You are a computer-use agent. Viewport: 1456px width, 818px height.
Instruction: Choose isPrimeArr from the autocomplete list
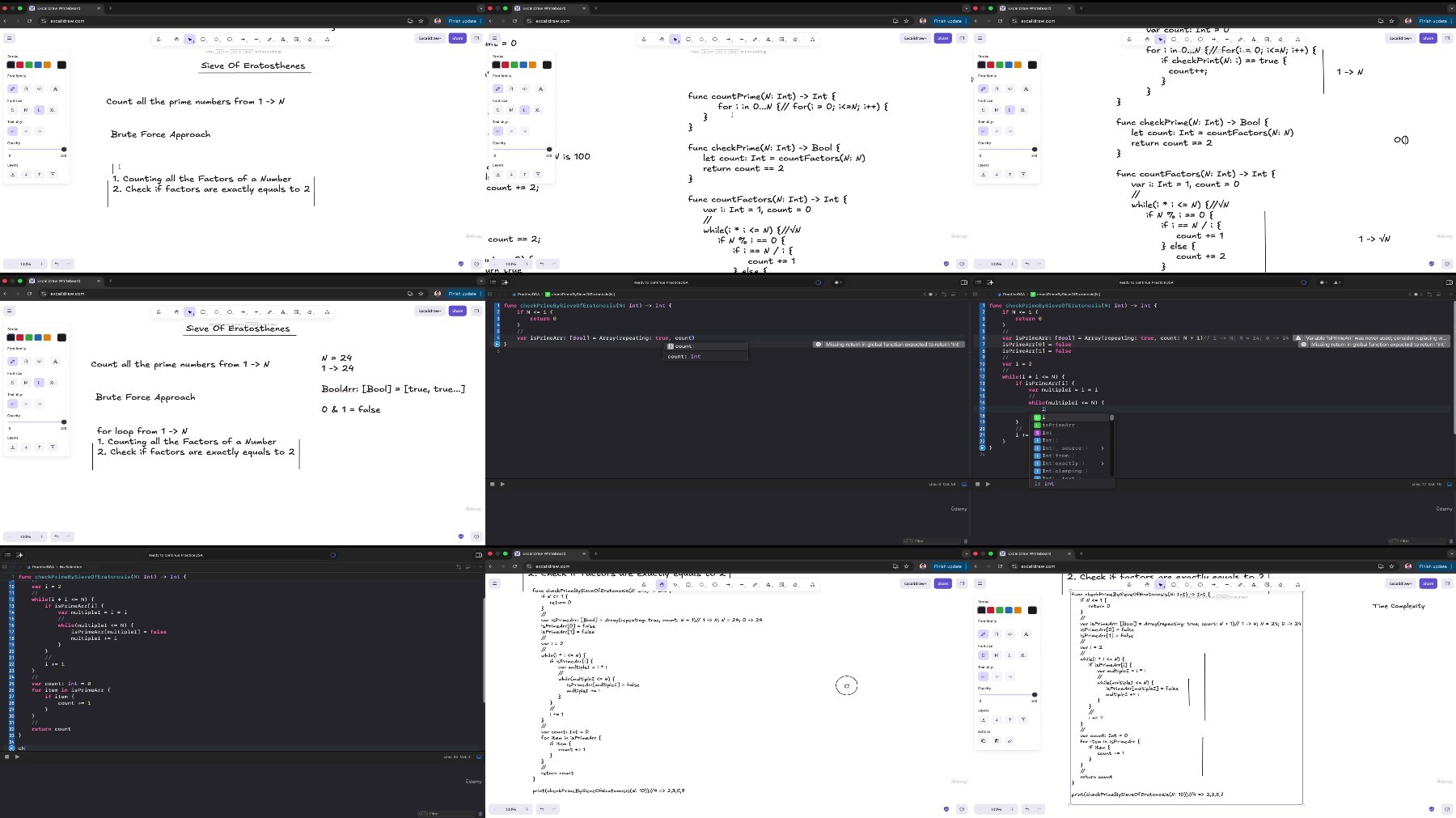pos(1058,425)
